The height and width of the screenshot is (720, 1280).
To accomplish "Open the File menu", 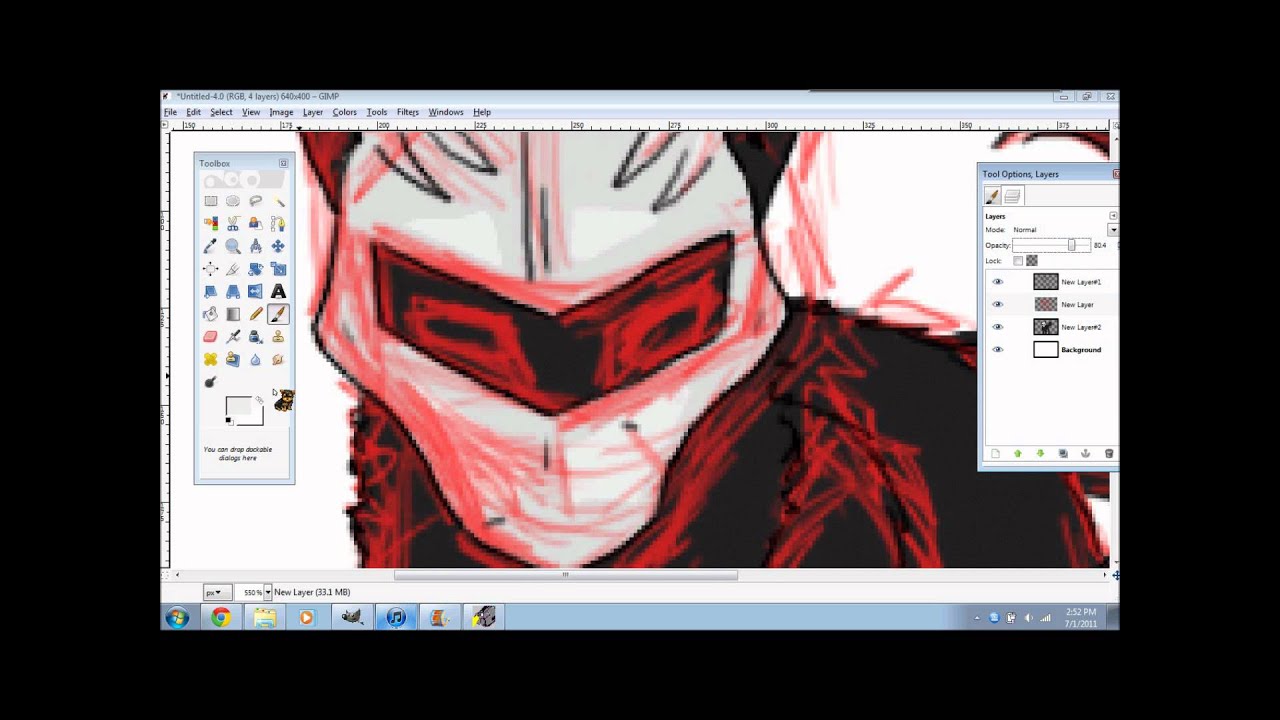I will pos(170,112).
